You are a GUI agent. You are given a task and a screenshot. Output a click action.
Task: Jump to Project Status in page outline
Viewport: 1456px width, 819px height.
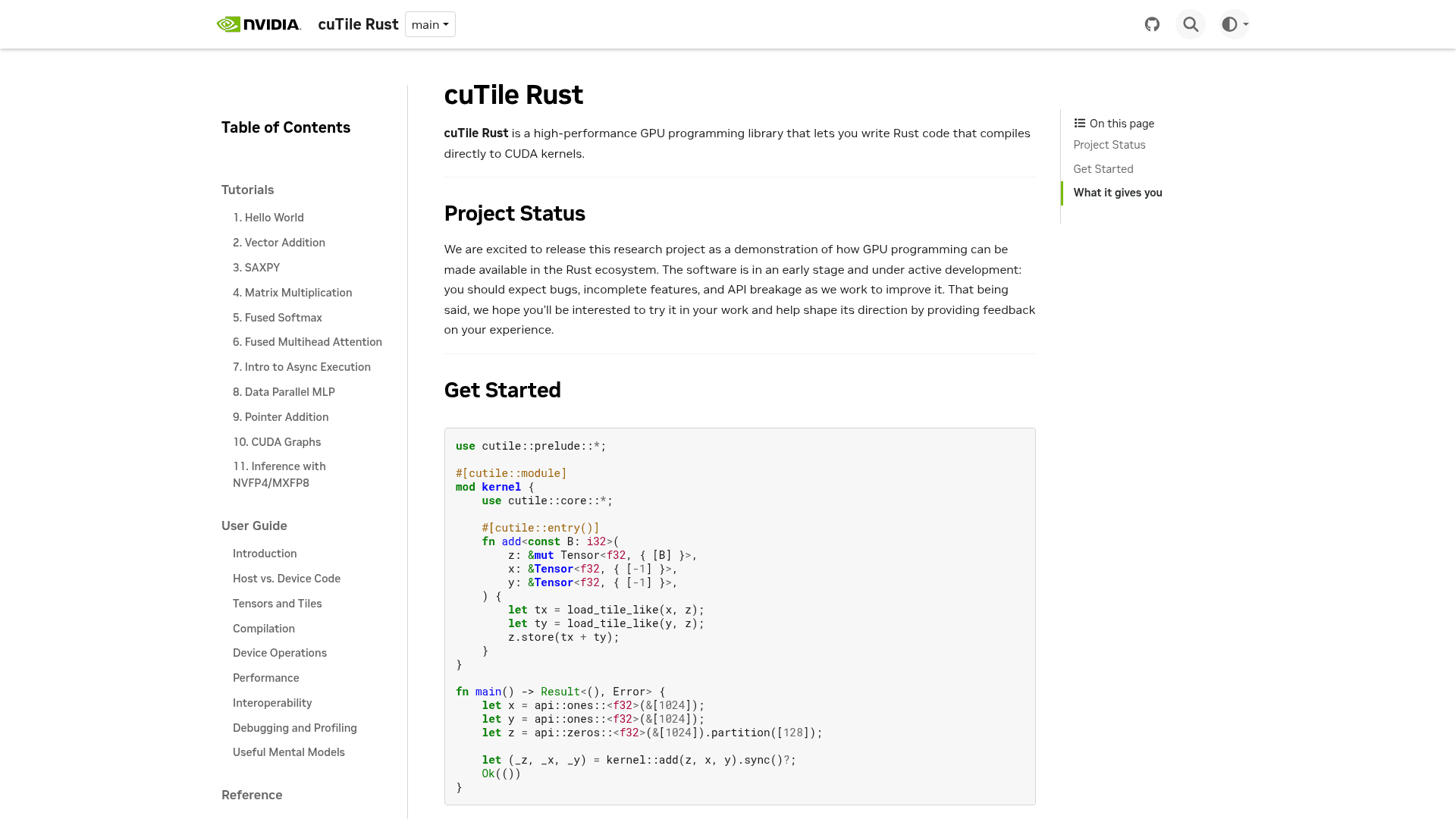1109,145
